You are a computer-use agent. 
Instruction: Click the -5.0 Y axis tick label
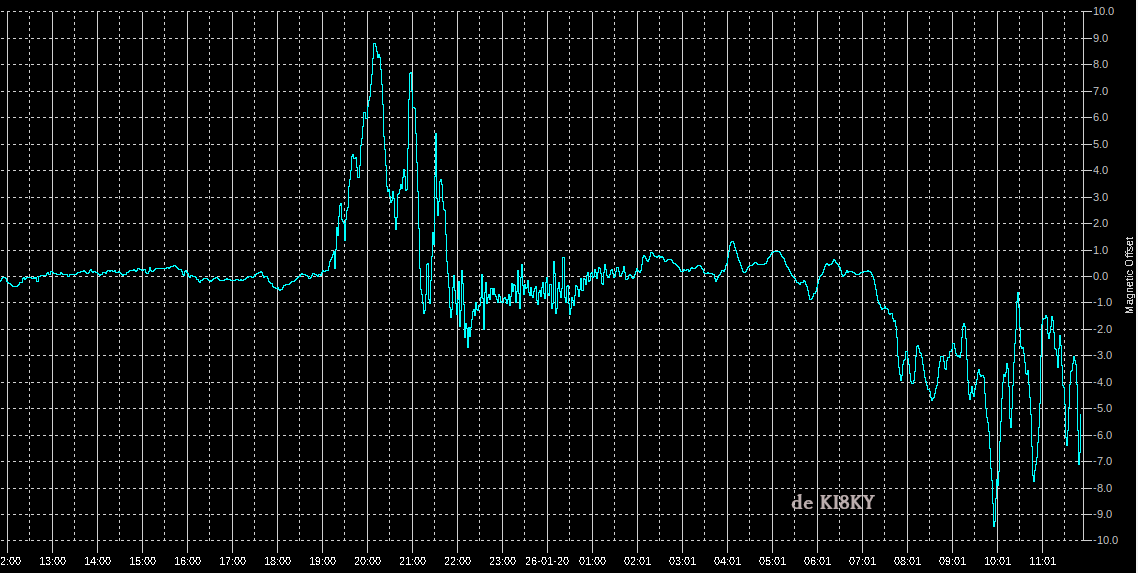coord(1104,409)
